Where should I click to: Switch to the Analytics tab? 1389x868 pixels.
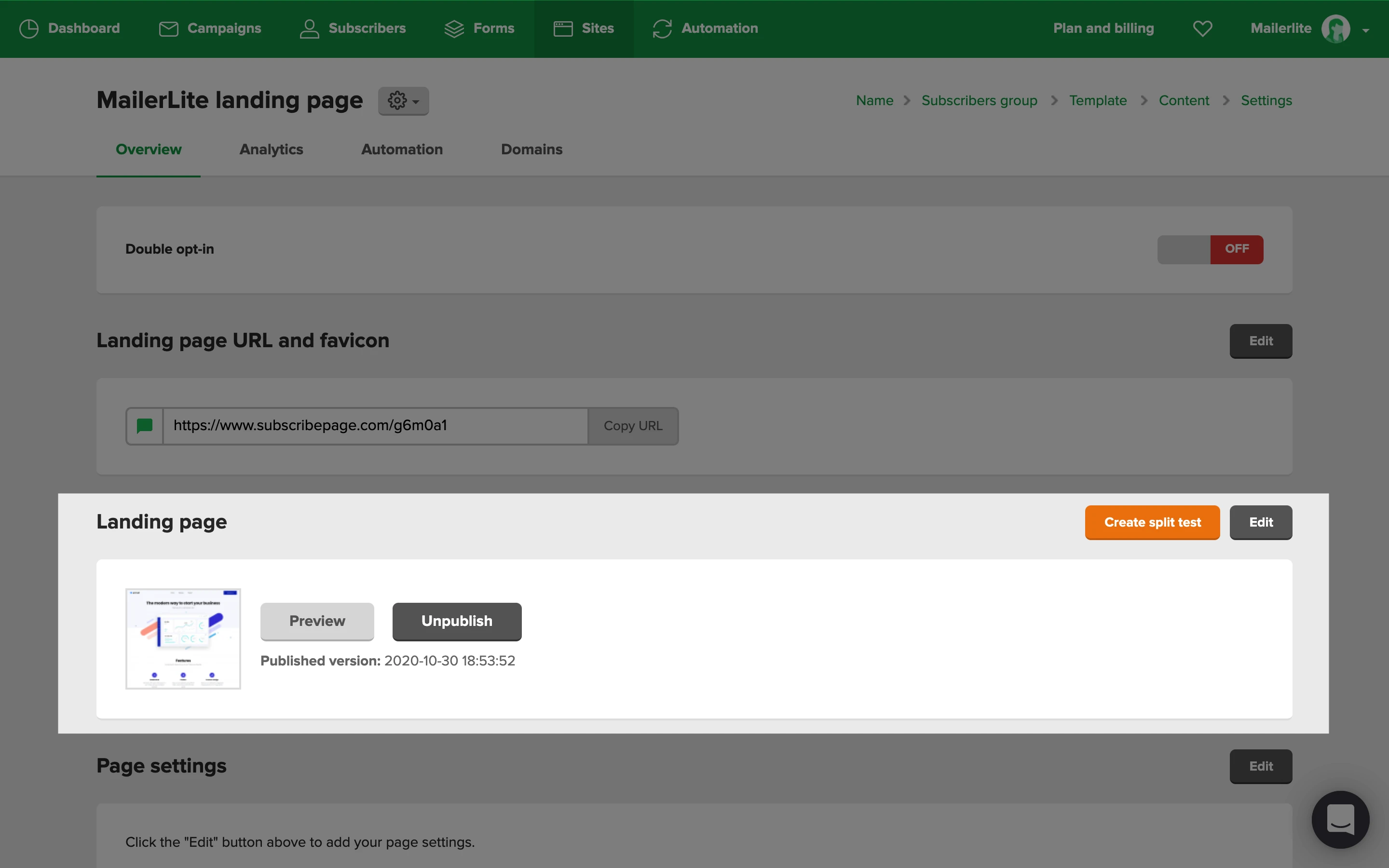pos(271,149)
